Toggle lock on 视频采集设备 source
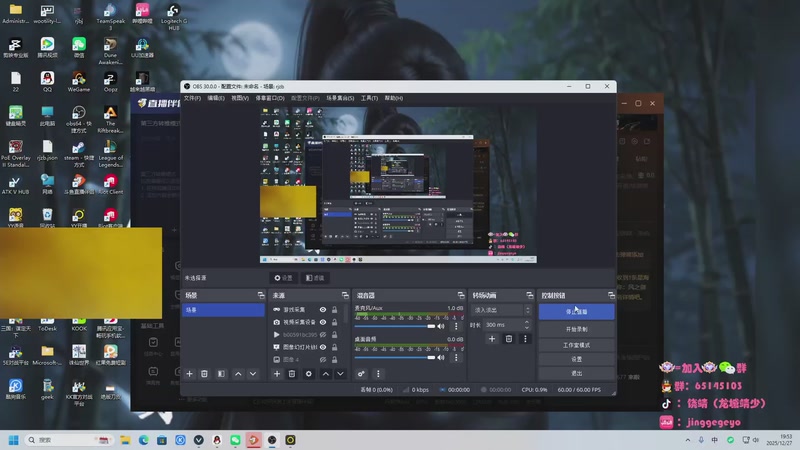800x450 pixels. pos(334,322)
